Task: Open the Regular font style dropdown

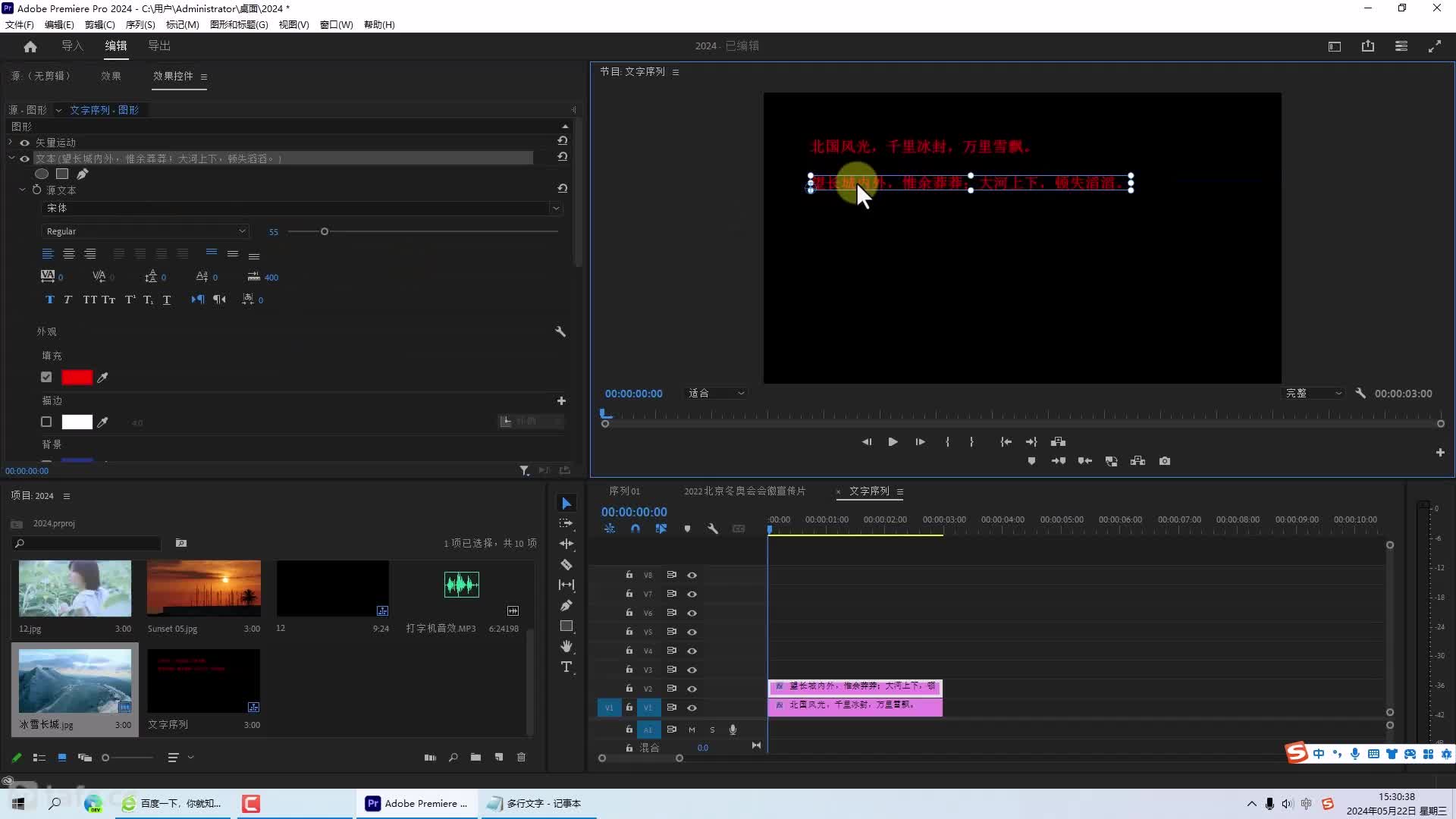Action: pos(144,231)
